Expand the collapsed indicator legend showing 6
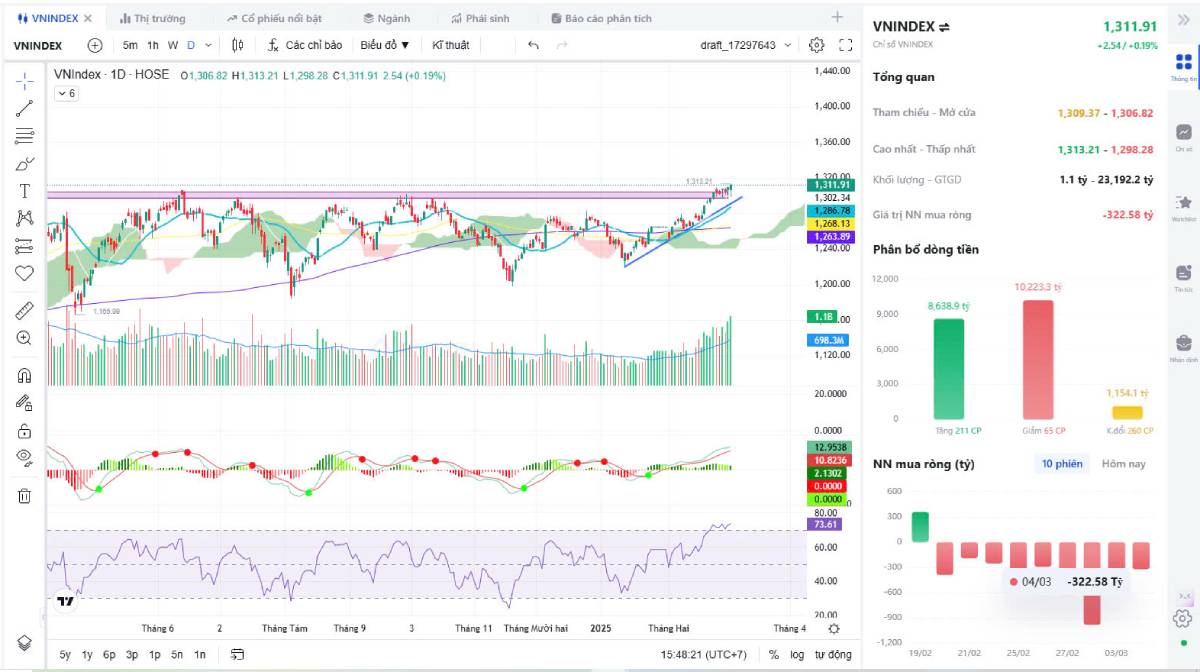This screenshot has height=672, width=1200. (66, 93)
